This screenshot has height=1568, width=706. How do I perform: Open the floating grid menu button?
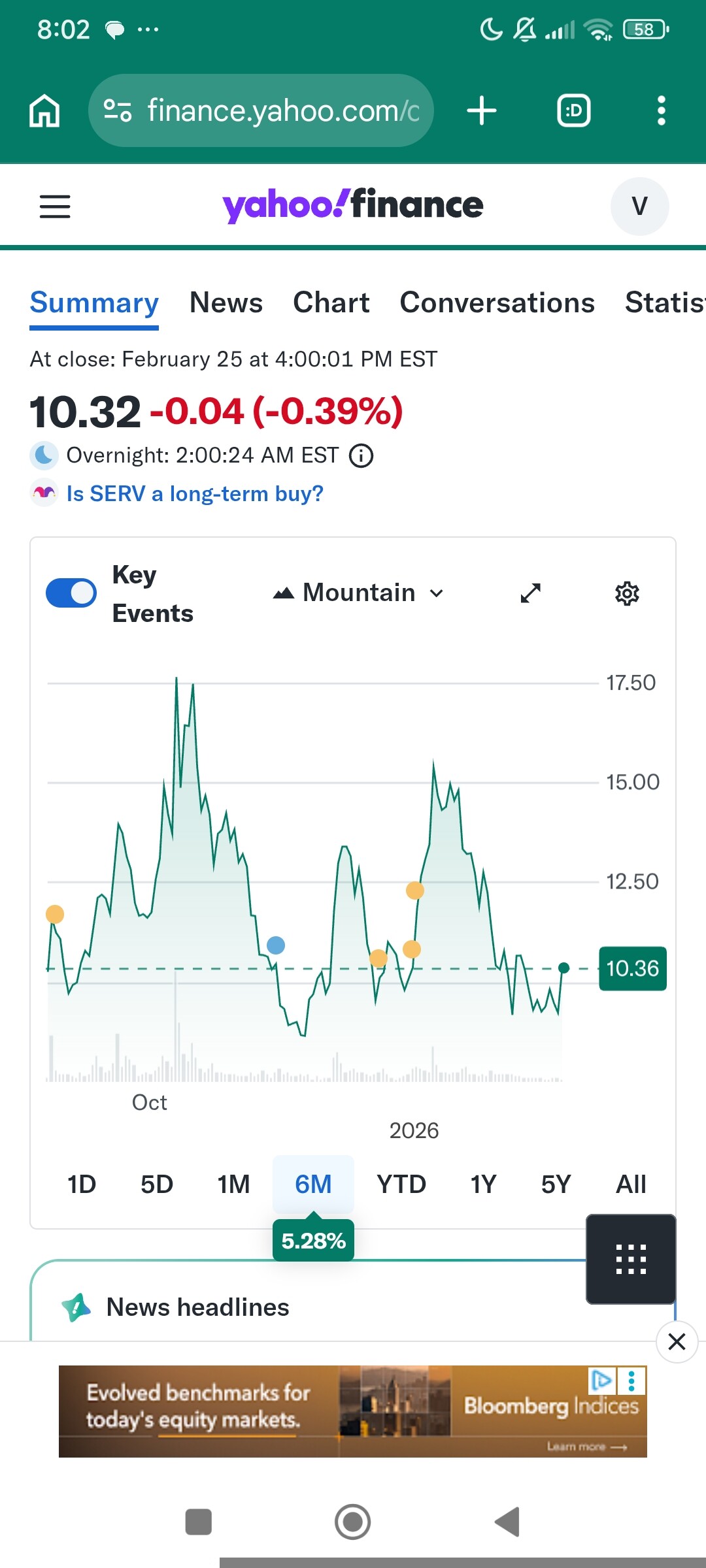pos(631,1259)
